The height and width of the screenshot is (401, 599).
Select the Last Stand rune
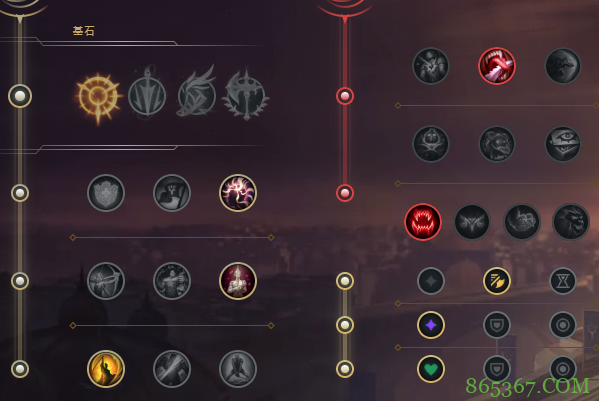pyautogui.click(x=238, y=369)
